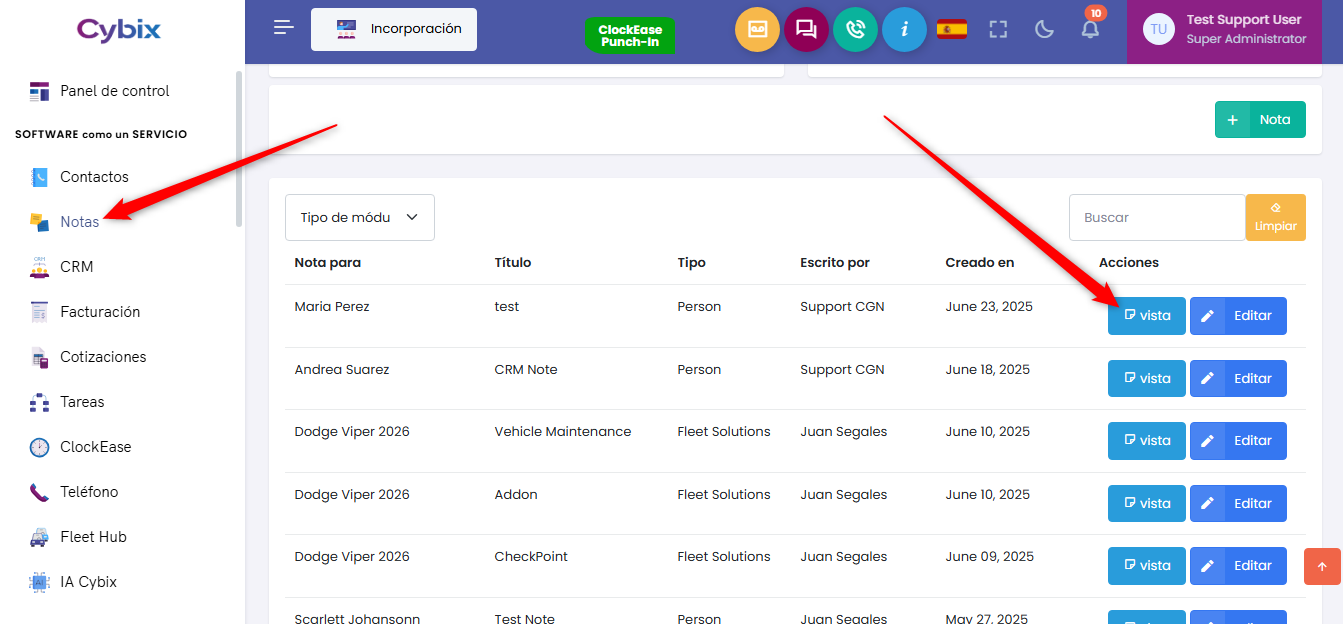Click ClockEase Punch-In button
The width and height of the screenshot is (1343, 624).
[630, 36]
